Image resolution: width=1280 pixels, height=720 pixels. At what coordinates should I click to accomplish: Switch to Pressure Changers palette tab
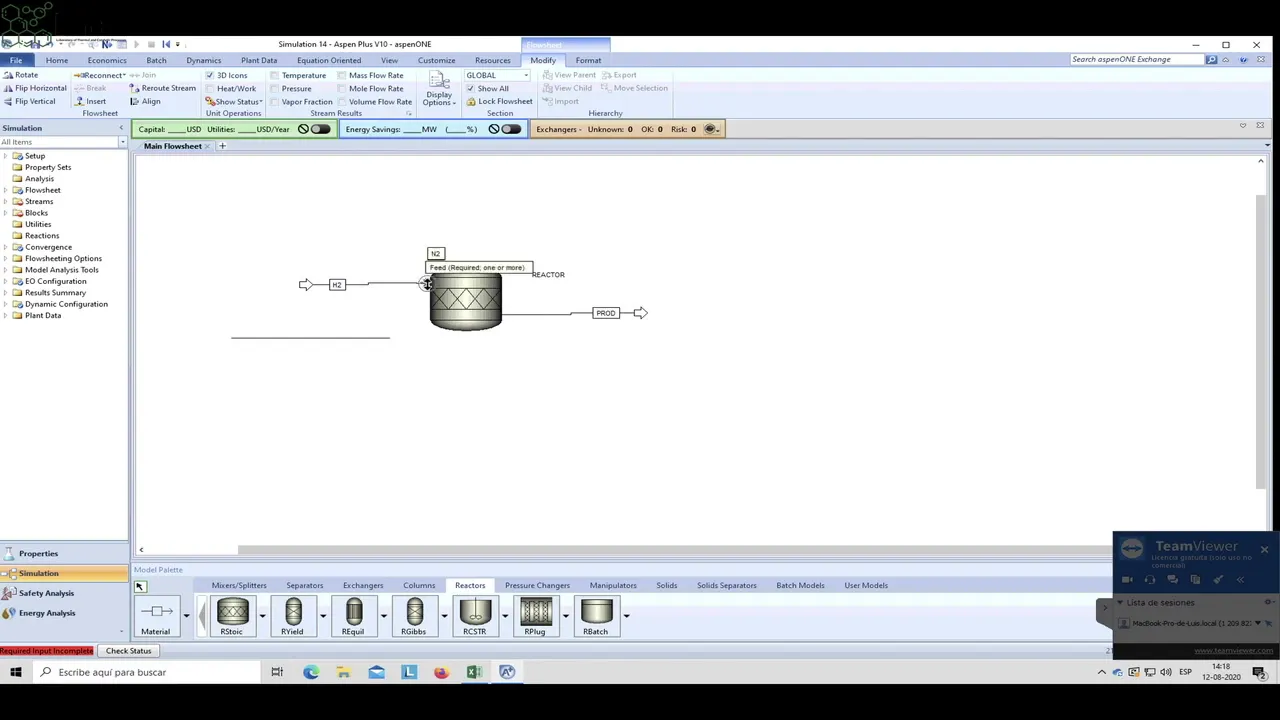click(x=537, y=585)
